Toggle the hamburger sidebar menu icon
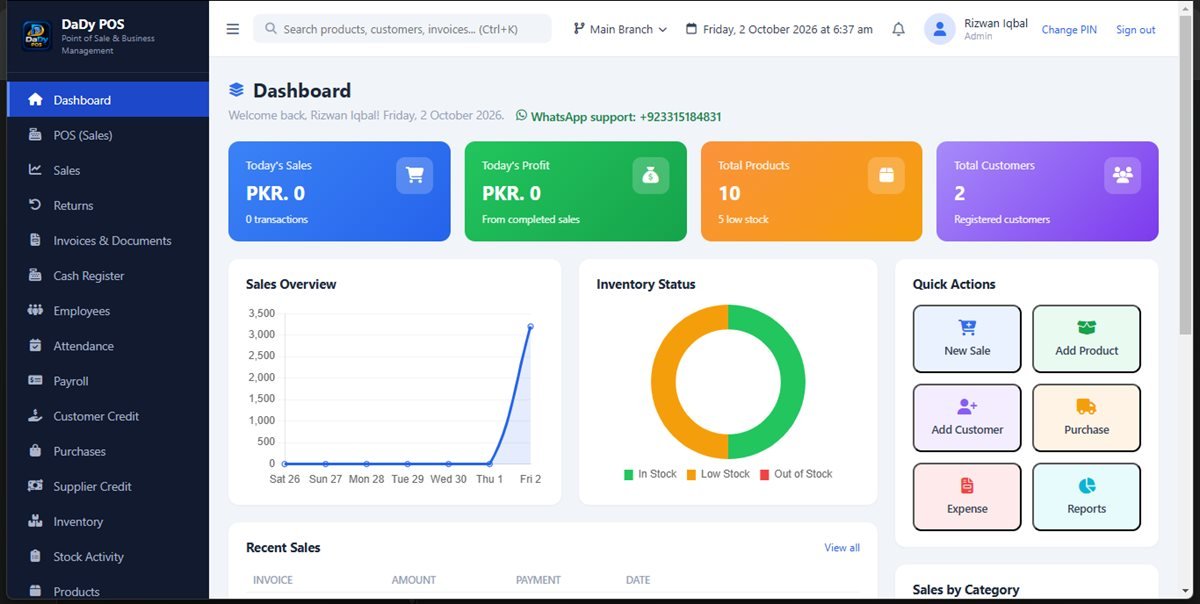The height and width of the screenshot is (604, 1200). point(233,29)
